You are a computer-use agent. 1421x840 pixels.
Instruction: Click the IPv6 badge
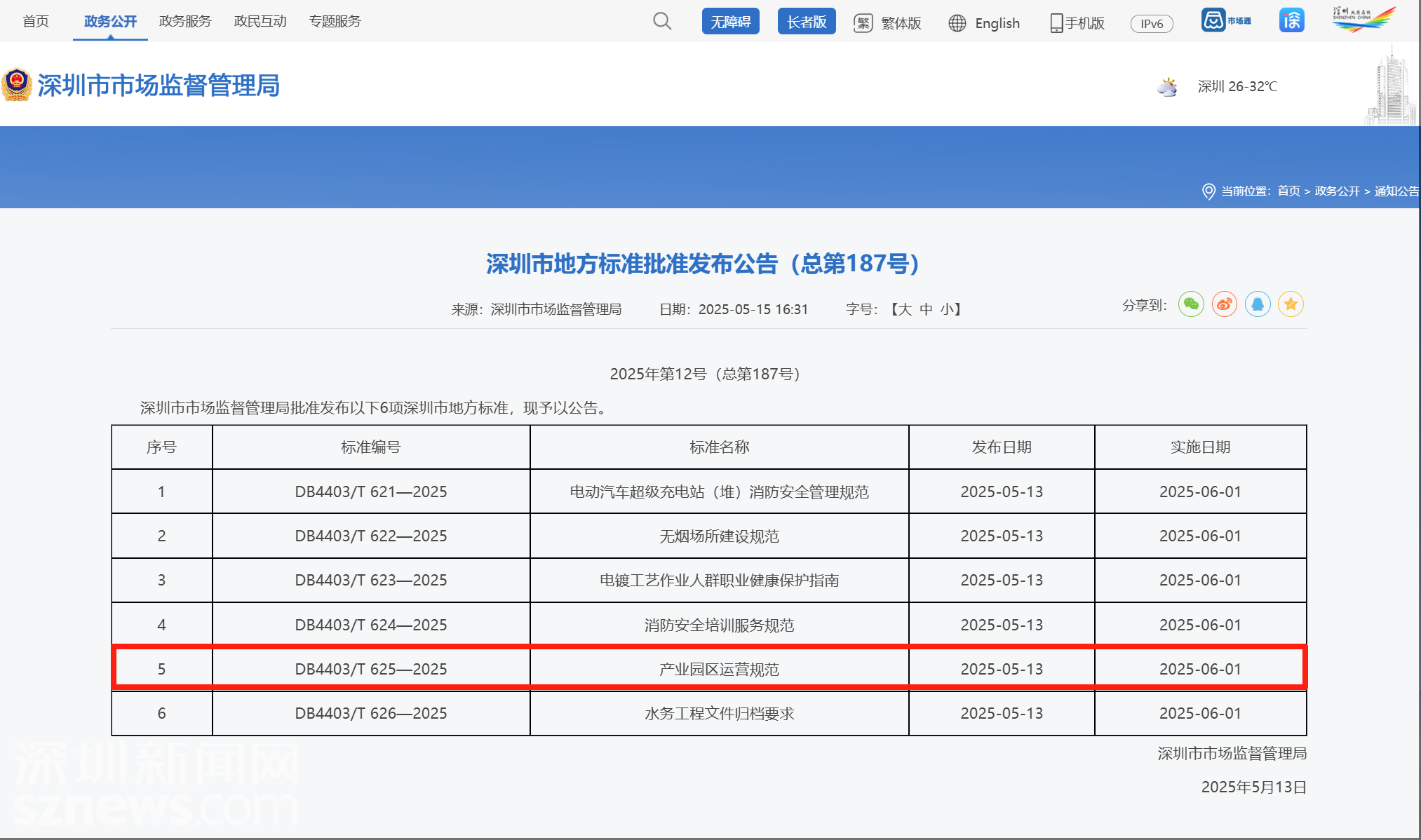[x=1152, y=24]
